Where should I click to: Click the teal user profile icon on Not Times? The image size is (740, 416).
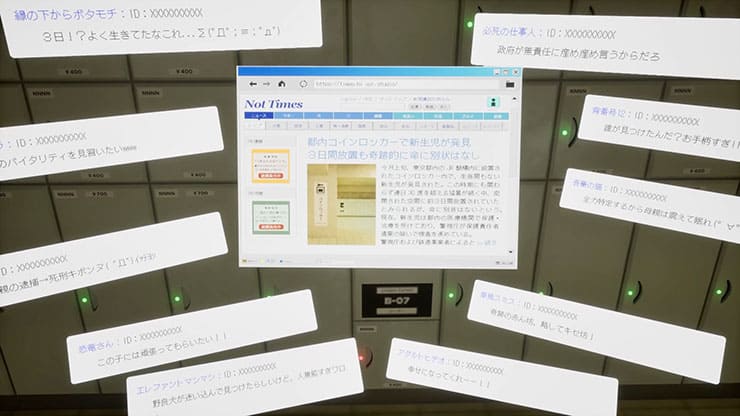click(x=493, y=102)
